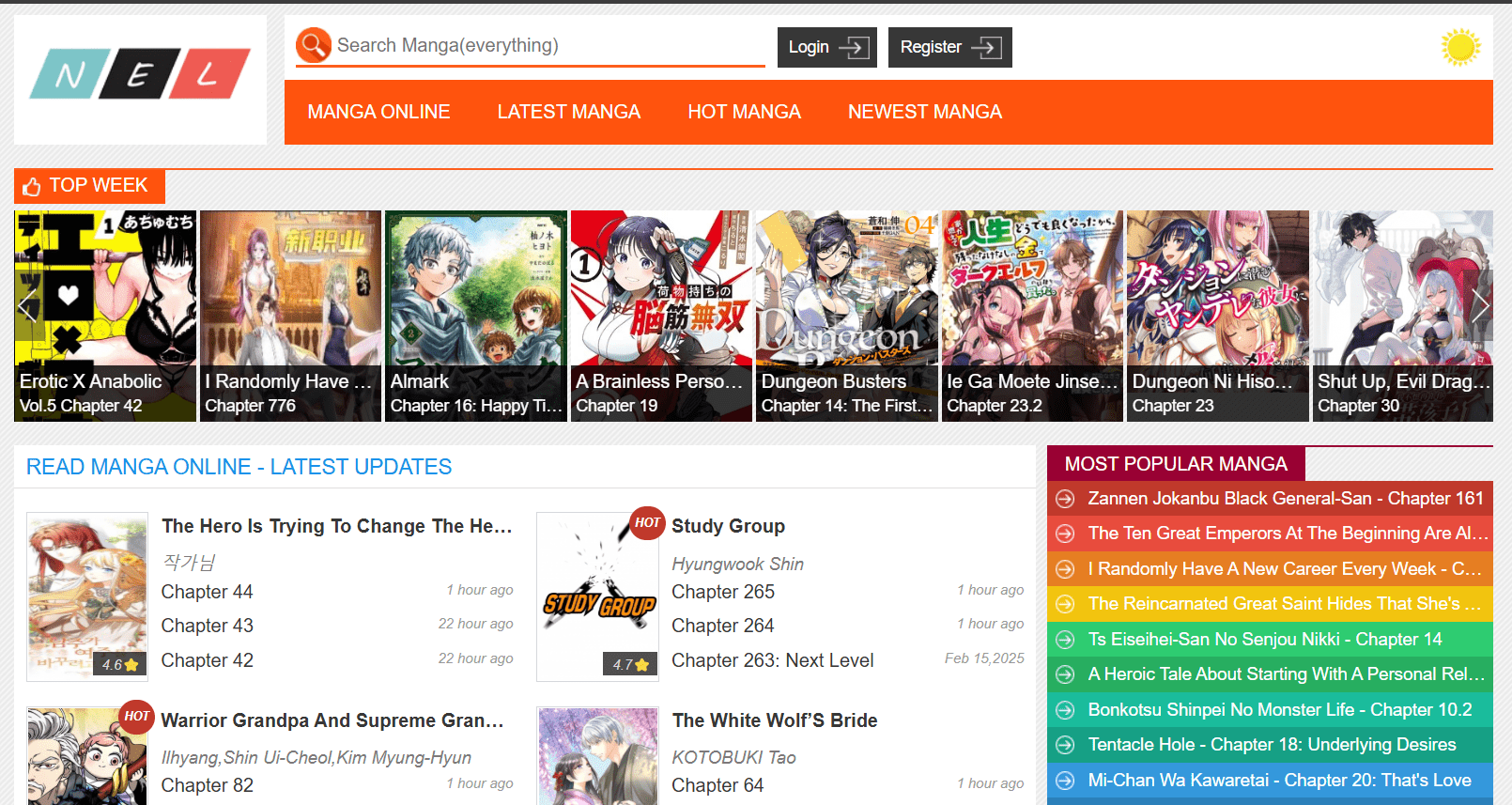The image size is (1512, 805).
Task: Open The Hero Is Trying To Change title link
Action: coord(337,526)
